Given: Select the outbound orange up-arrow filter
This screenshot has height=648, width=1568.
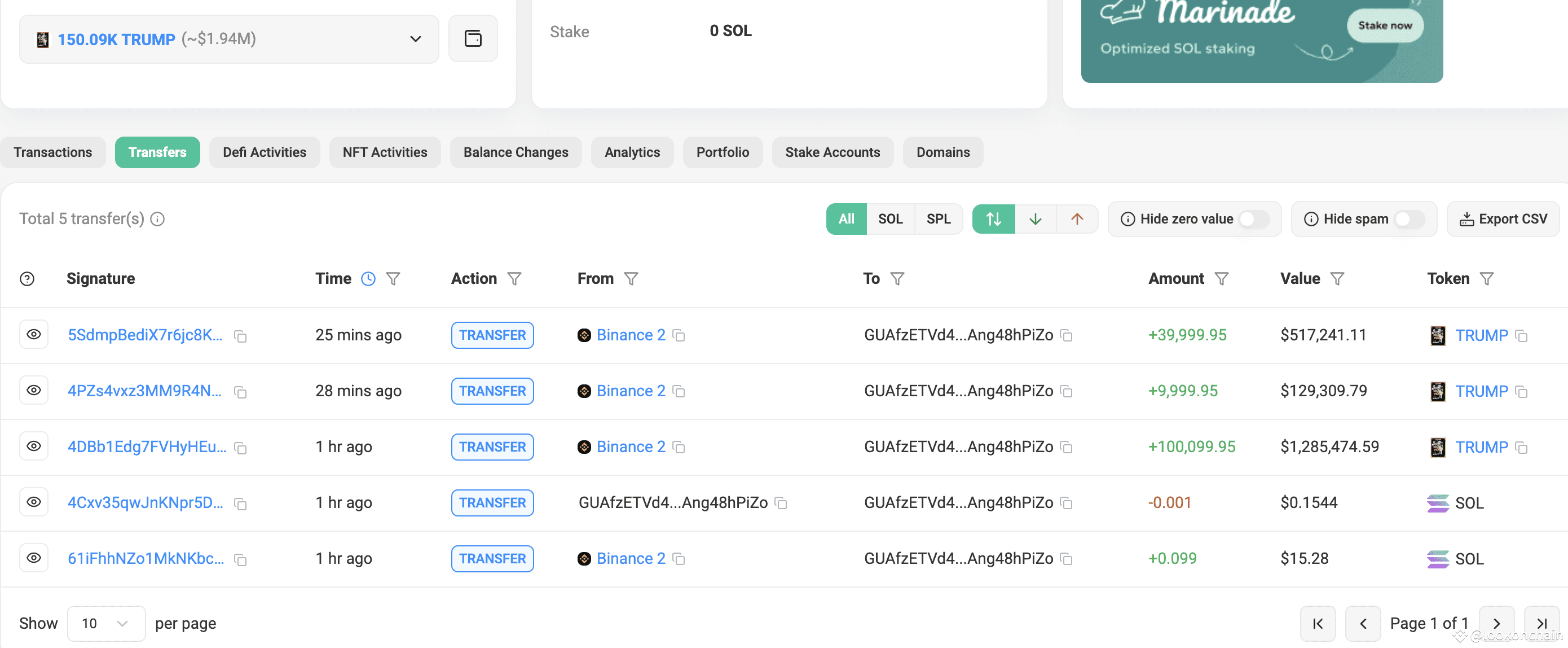Looking at the screenshot, I should coord(1077,219).
